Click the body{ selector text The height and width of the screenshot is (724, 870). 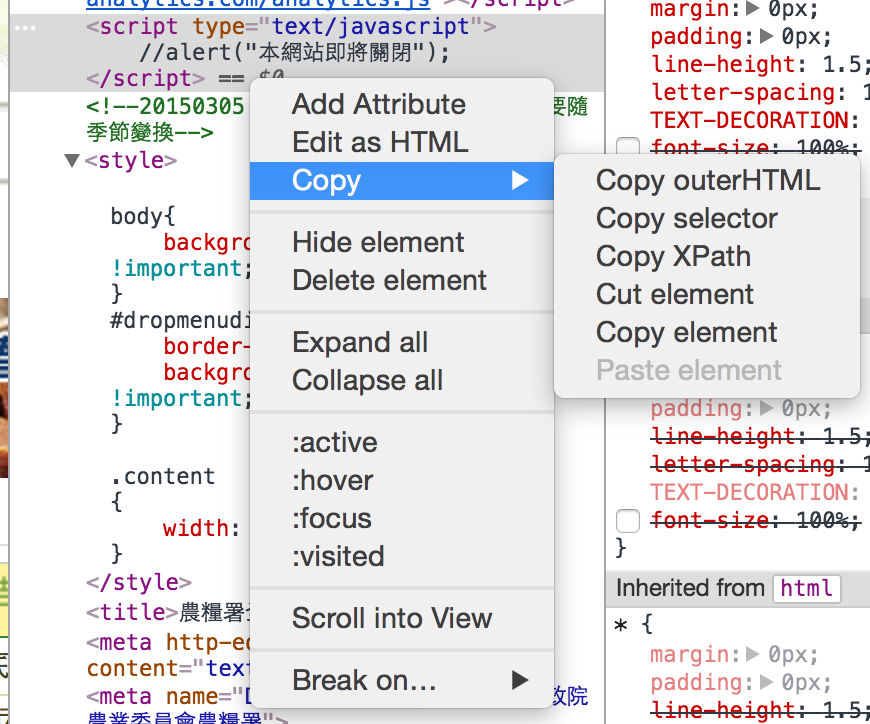point(143,216)
